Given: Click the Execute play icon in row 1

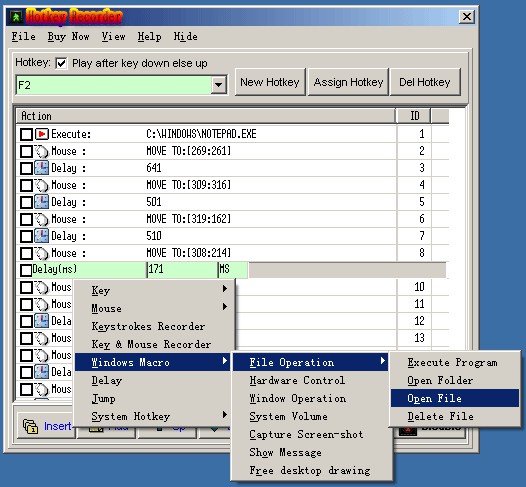Looking at the screenshot, I should tap(42, 134).
